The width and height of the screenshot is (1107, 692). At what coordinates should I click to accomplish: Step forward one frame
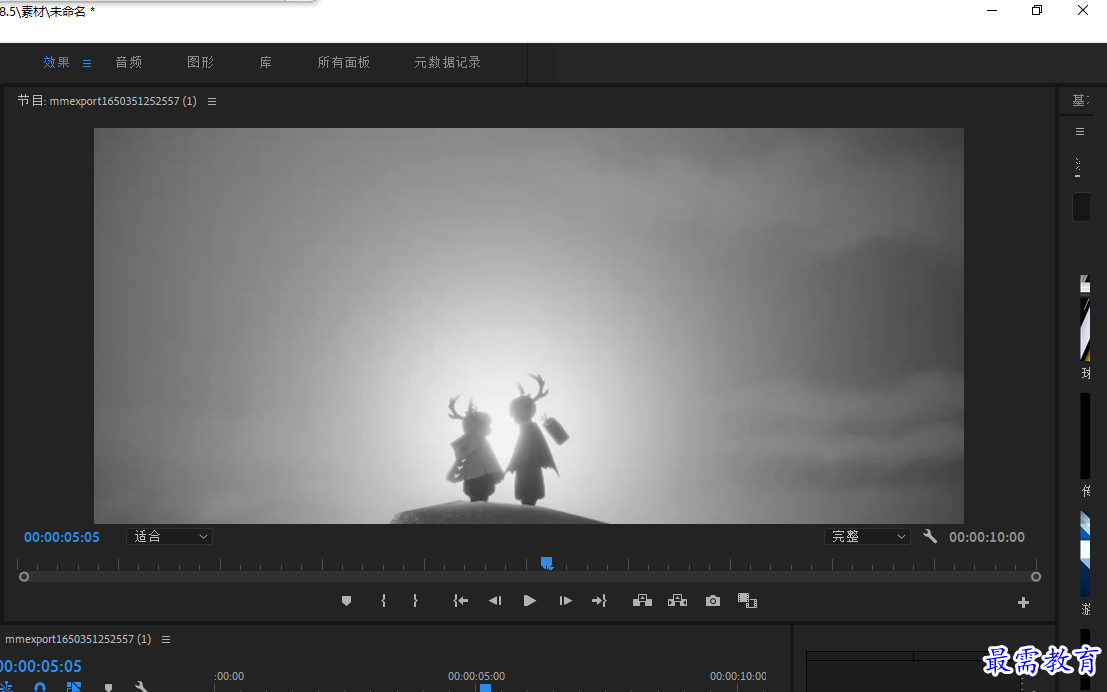(x=566, y=601)
